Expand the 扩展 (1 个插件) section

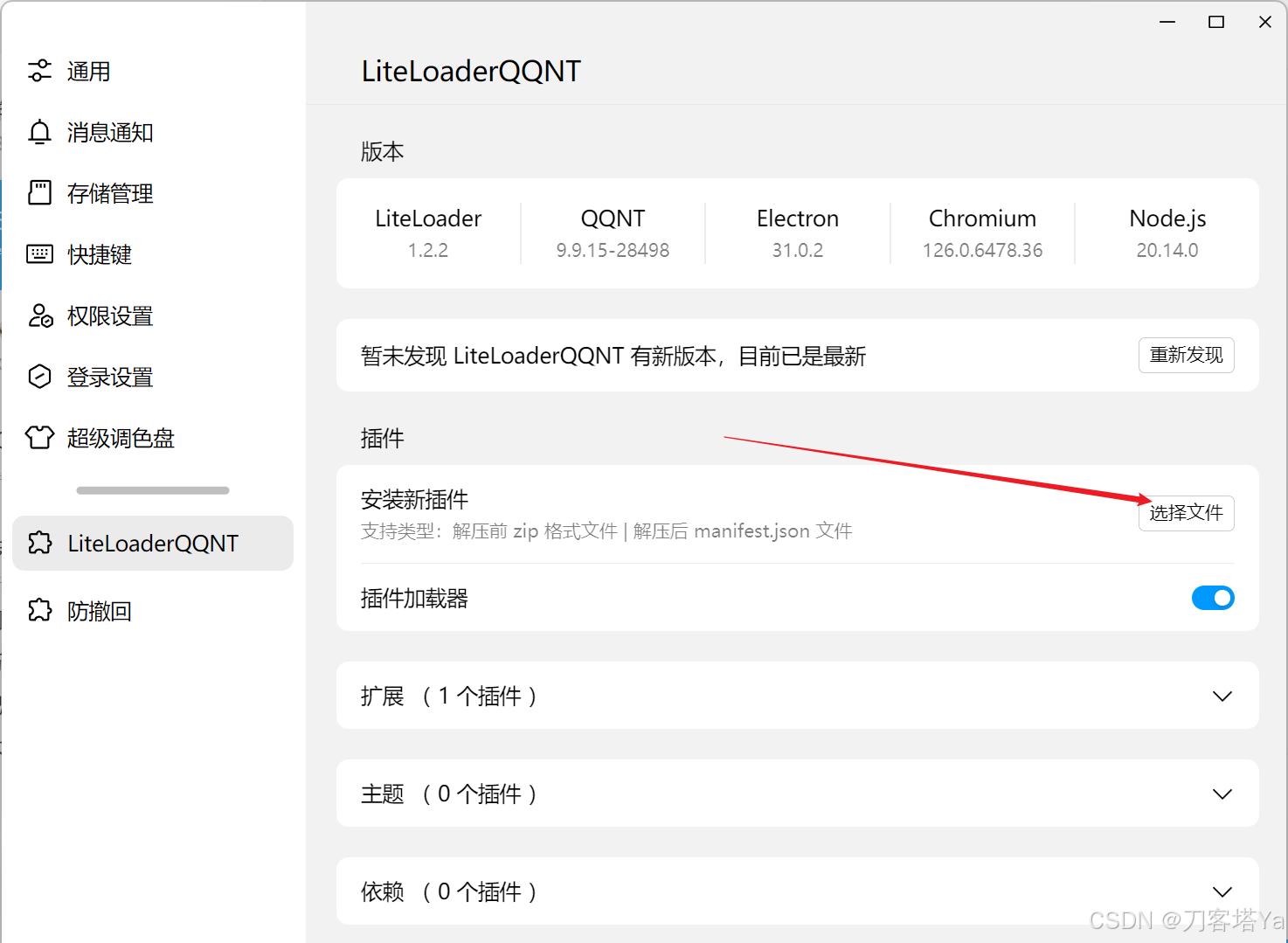coord(798,696)
